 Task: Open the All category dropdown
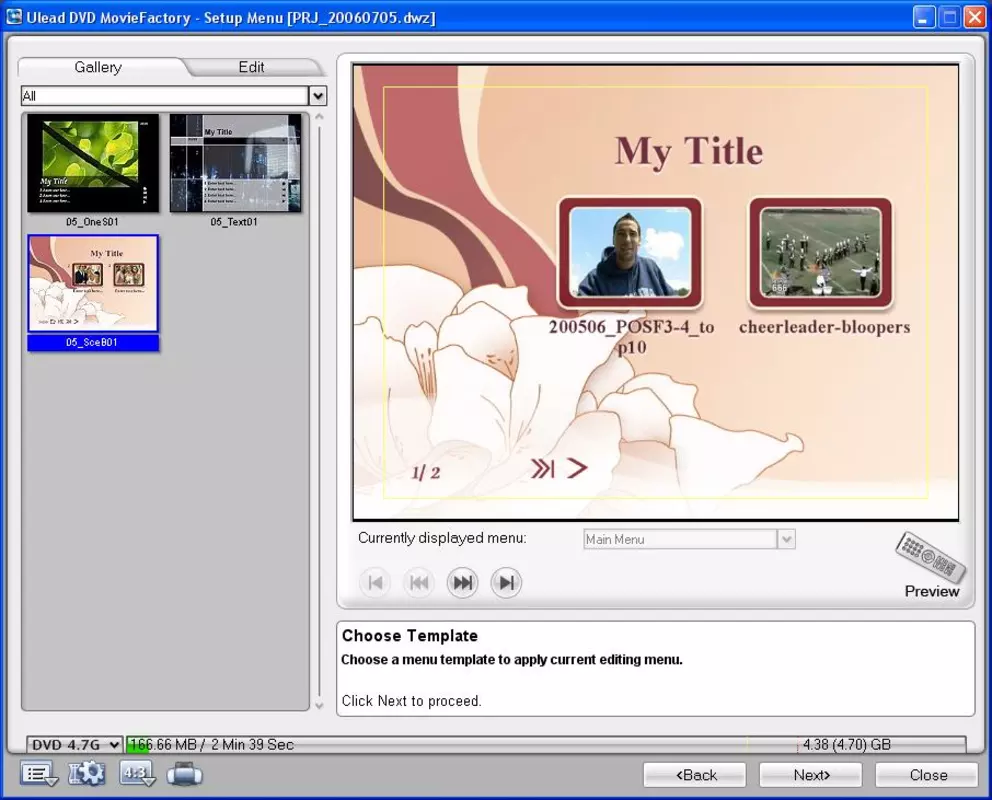coord(318,96)
